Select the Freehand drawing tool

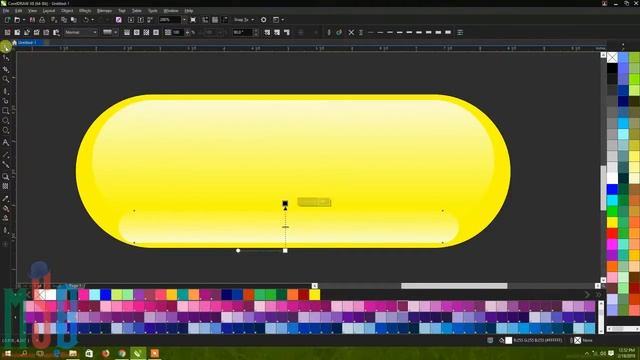click(6, 90)
